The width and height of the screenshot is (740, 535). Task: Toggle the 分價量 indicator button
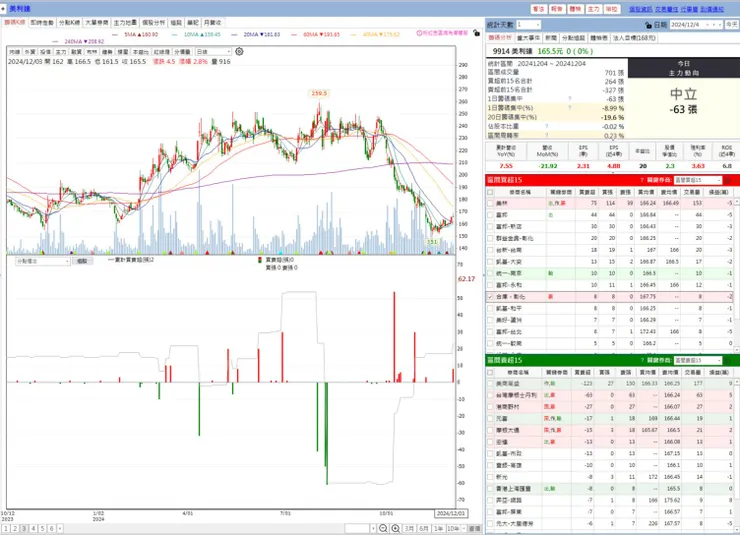pyautogui.click(x=182, y=51)
